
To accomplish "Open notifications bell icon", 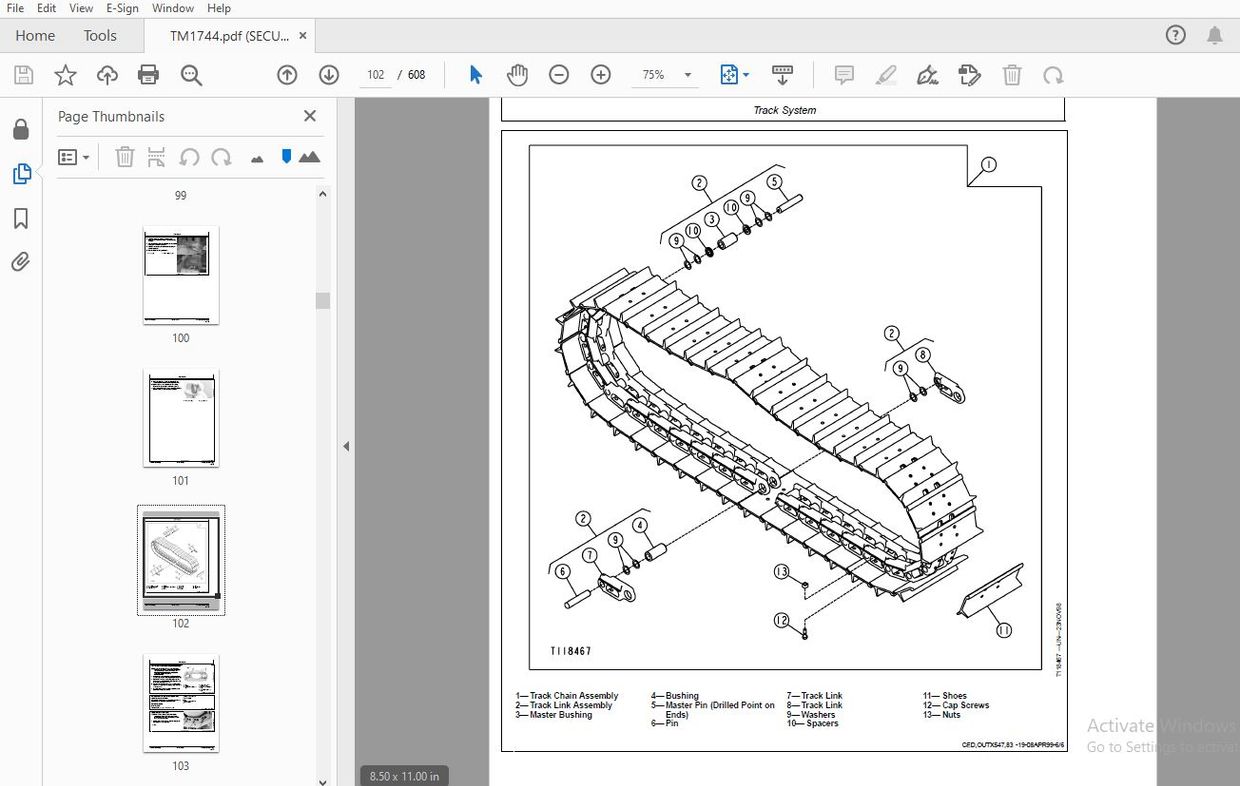I will (x=1215, y=35).
